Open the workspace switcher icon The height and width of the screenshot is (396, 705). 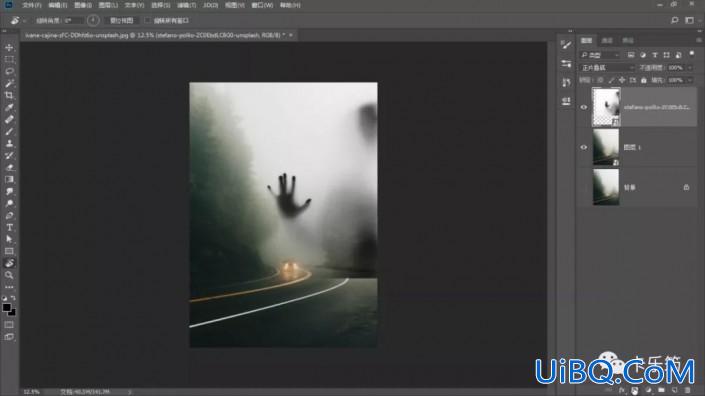pos(689,20)
